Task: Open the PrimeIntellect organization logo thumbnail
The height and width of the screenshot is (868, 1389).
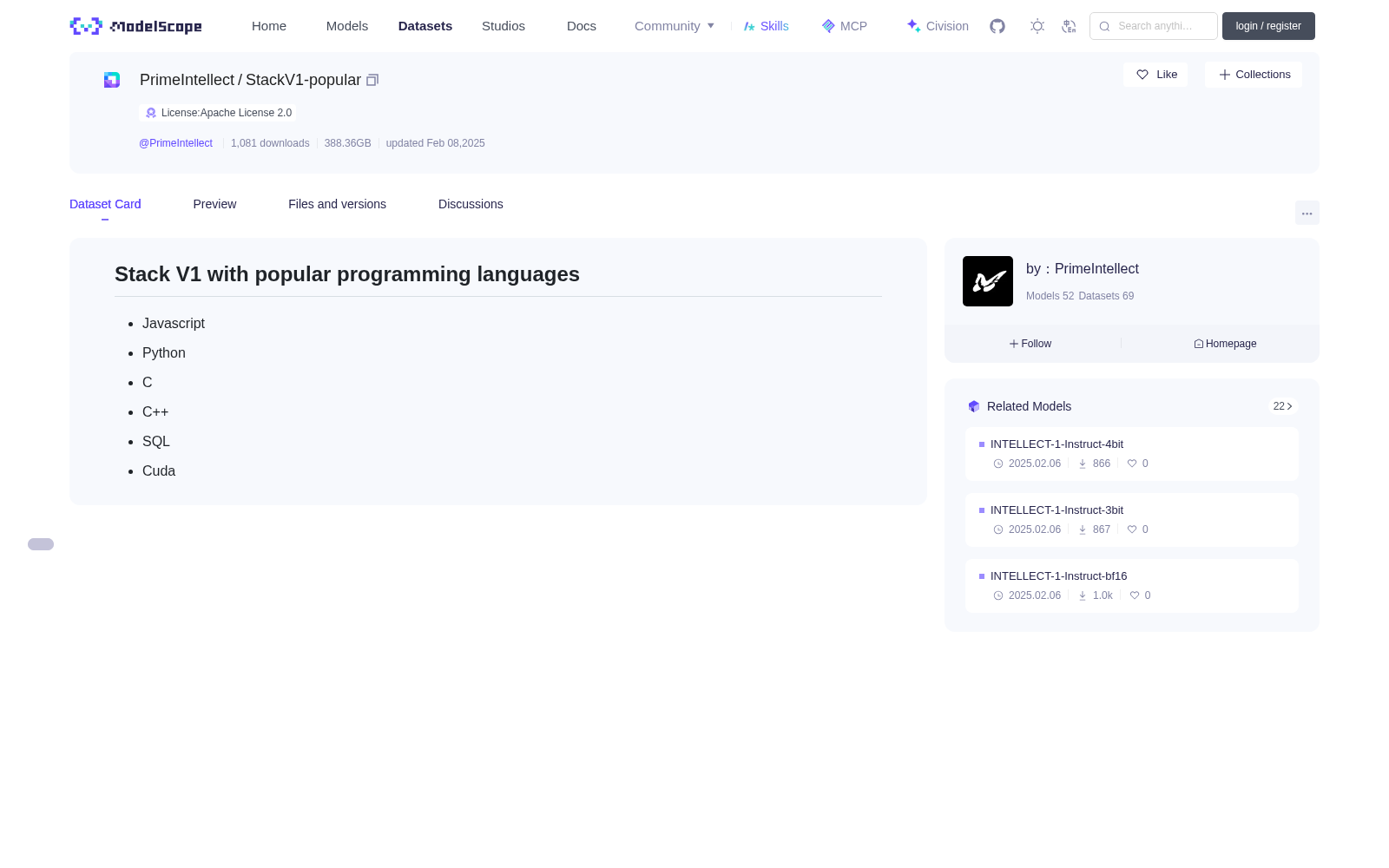Action: tap(988, 281)
